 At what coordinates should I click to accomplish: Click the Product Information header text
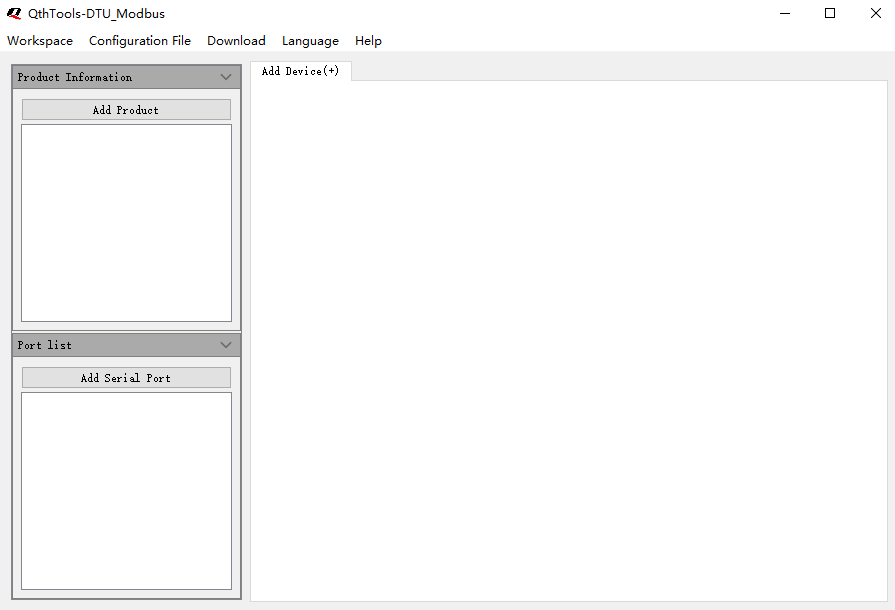click(75, 77)
